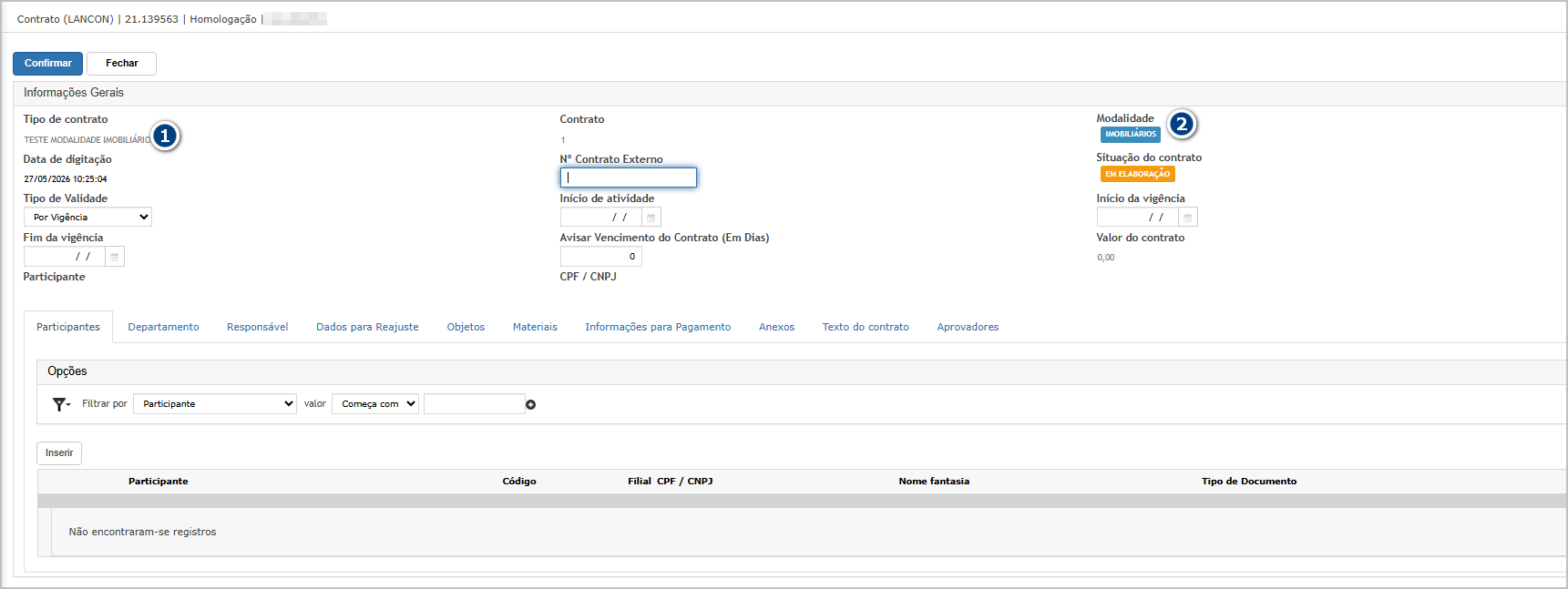
Task: Click the Confirmar button
Action: coord(47,64)
